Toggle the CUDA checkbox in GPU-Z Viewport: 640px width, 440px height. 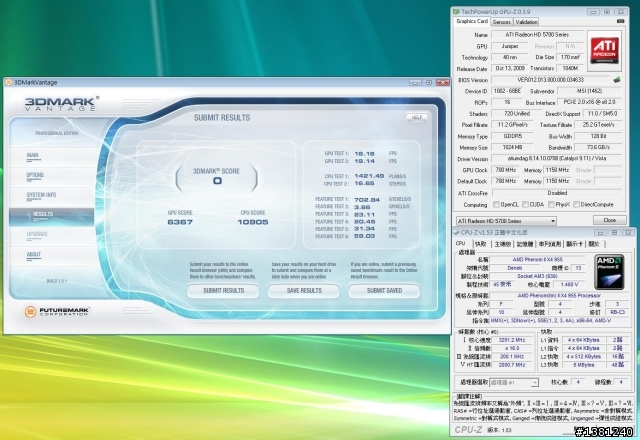(526, 204)
